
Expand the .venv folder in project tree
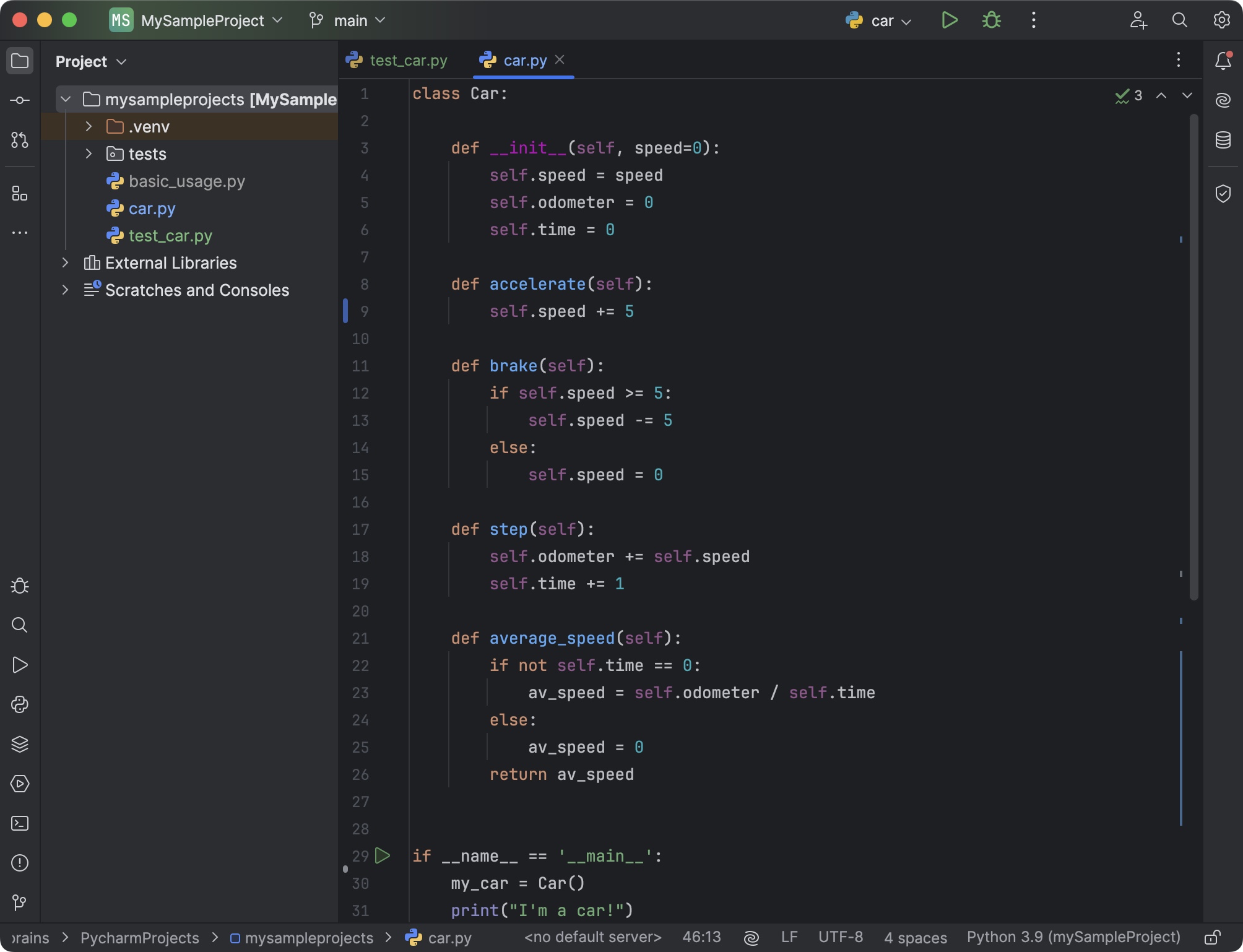pyautogui.click(x=89, y=126)
